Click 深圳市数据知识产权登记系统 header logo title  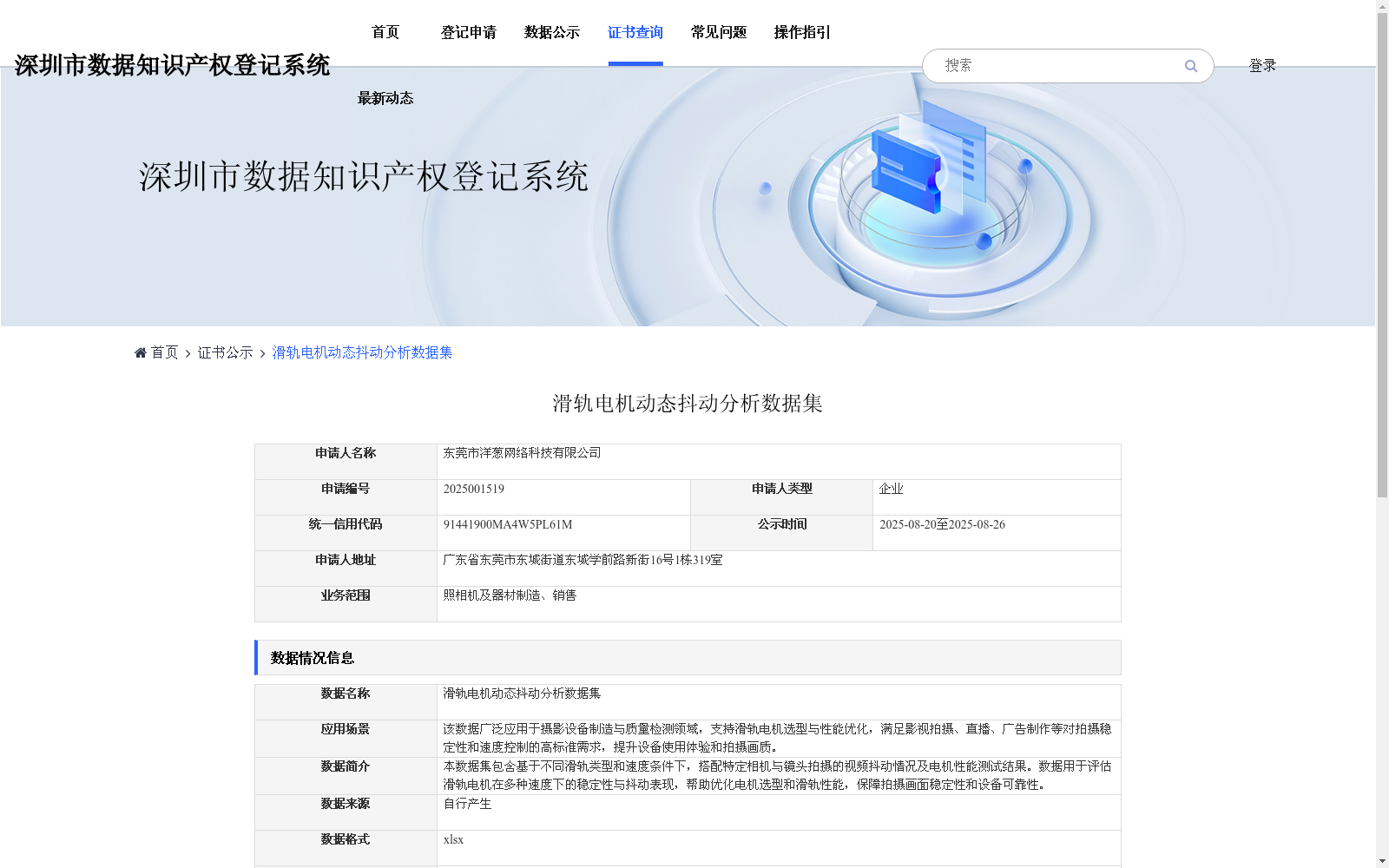(172, 65)
